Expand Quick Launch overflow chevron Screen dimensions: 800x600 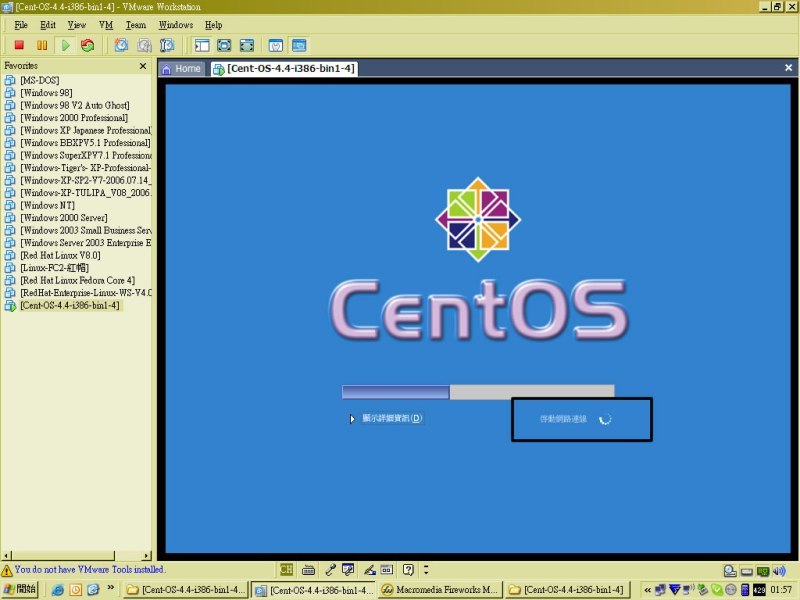110,588
